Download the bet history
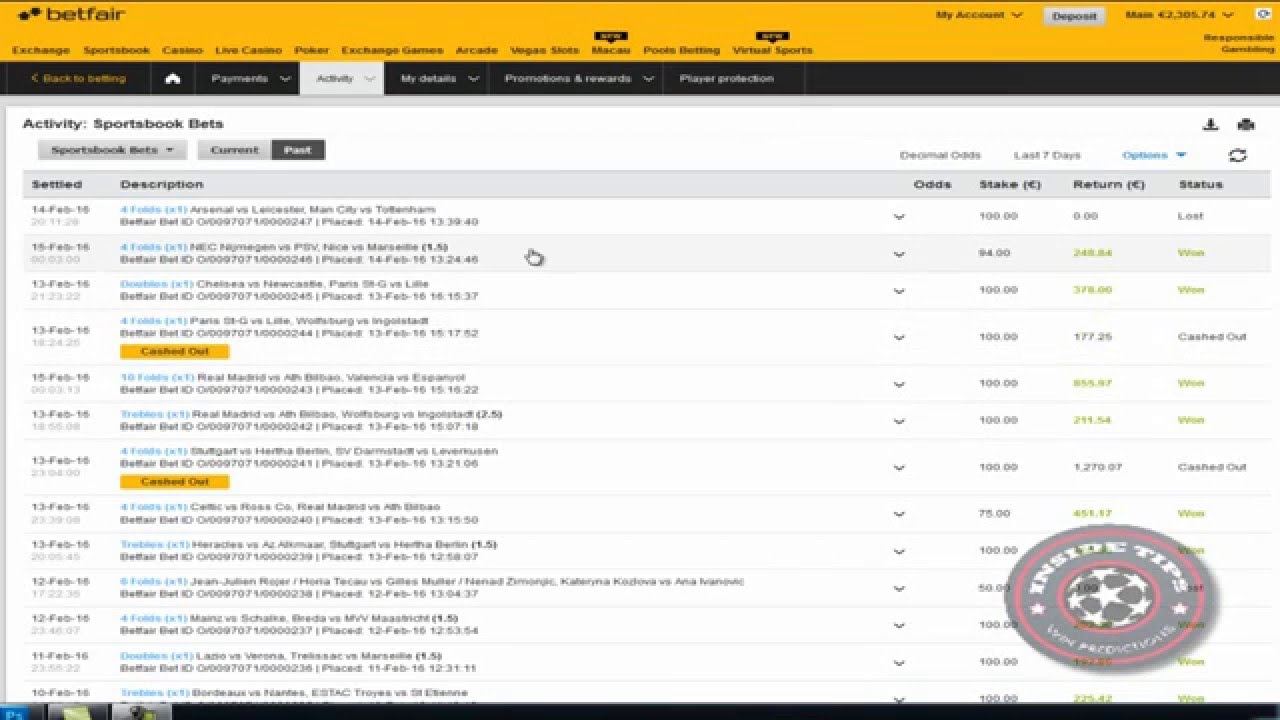This screenshot has width=1280, height=720. click(1210, 125)
